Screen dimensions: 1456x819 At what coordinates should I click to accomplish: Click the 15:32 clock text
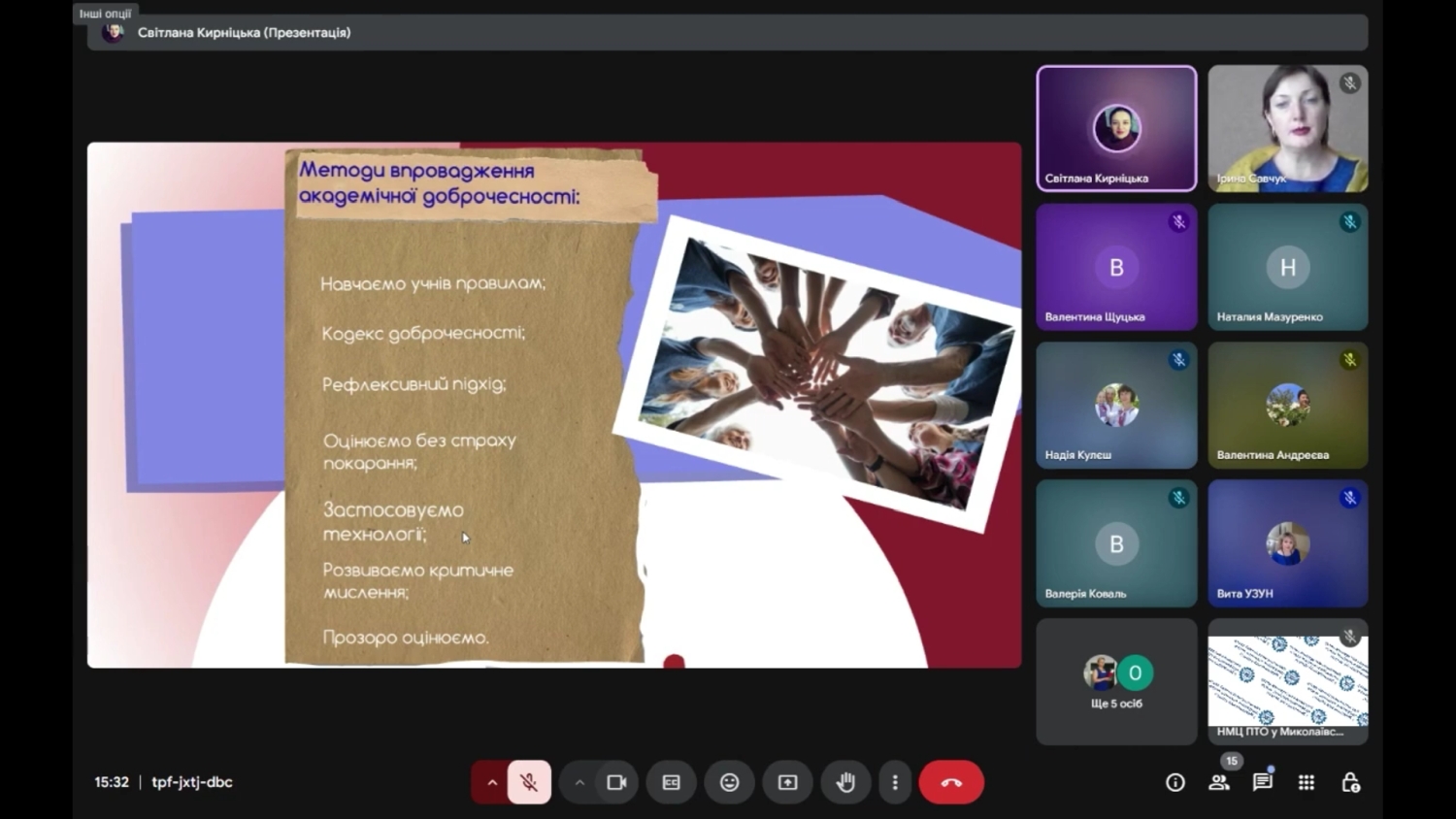pos(112,782)
